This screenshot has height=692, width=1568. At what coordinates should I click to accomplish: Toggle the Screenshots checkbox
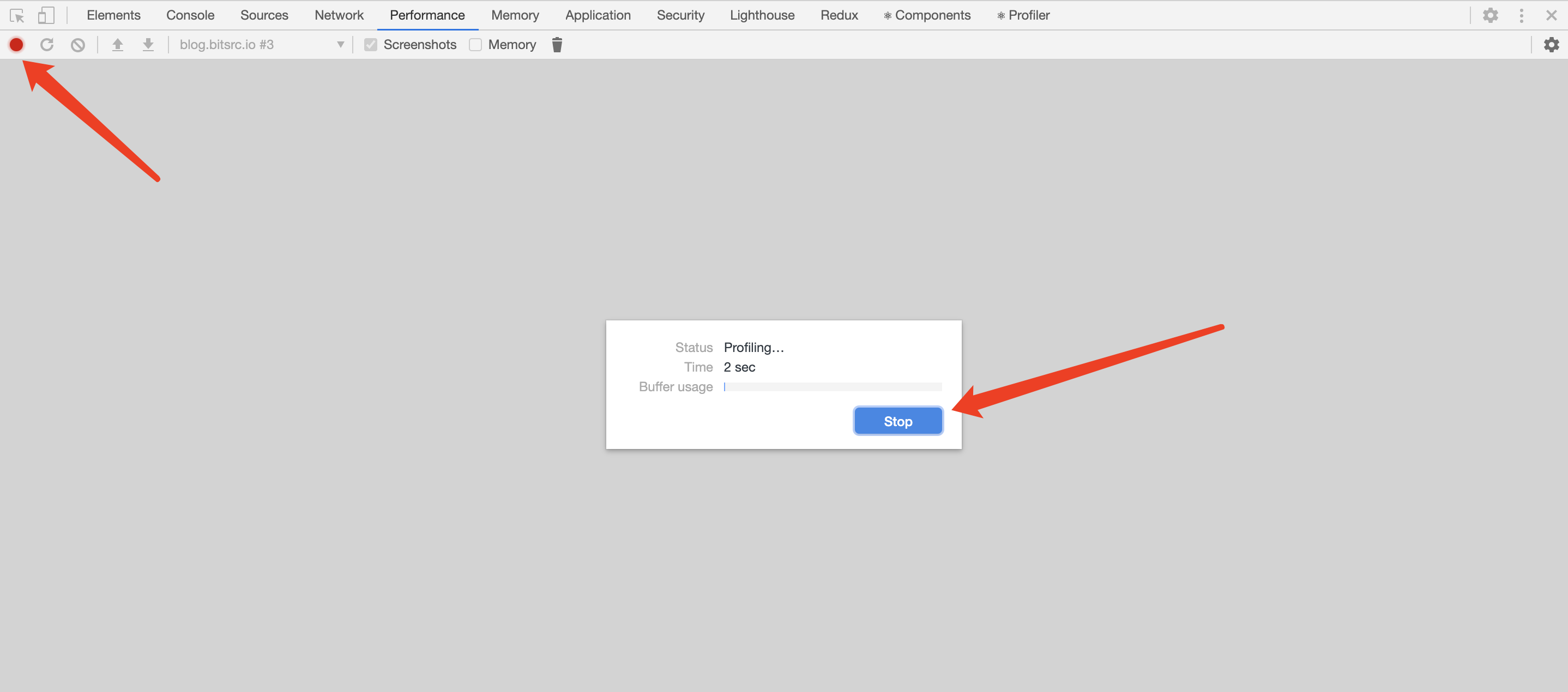(371, 44)
